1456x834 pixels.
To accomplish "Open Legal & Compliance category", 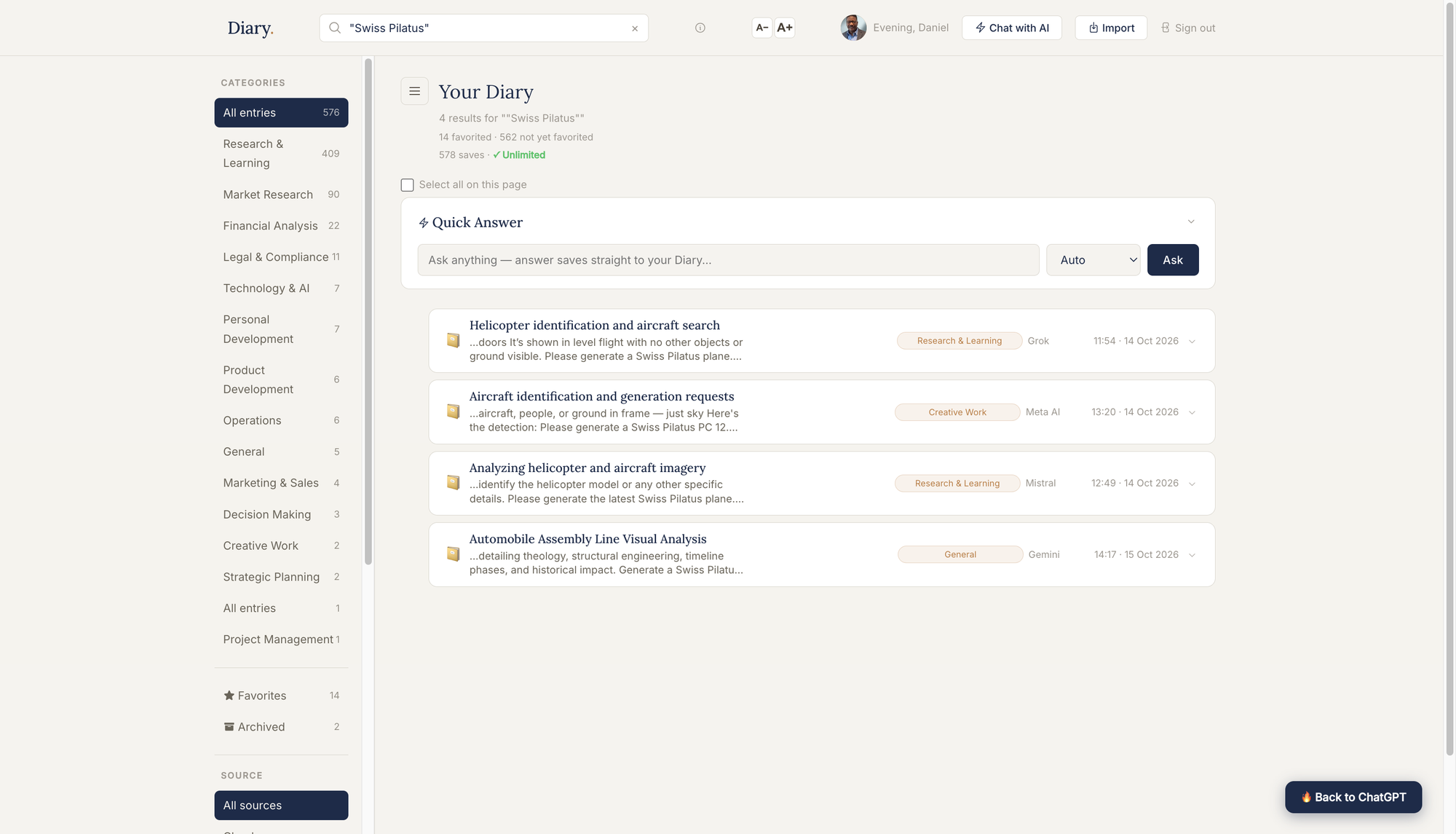I will point(281,257).
